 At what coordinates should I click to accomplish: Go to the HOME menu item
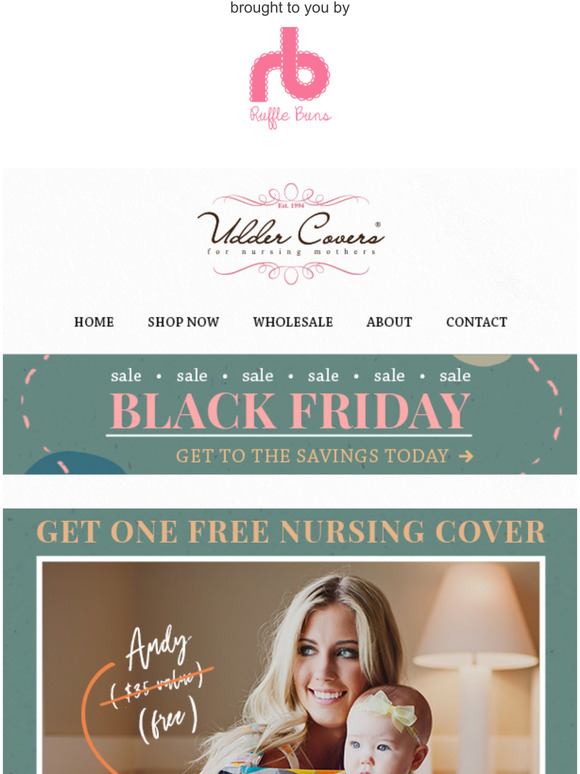click(94, 322)
